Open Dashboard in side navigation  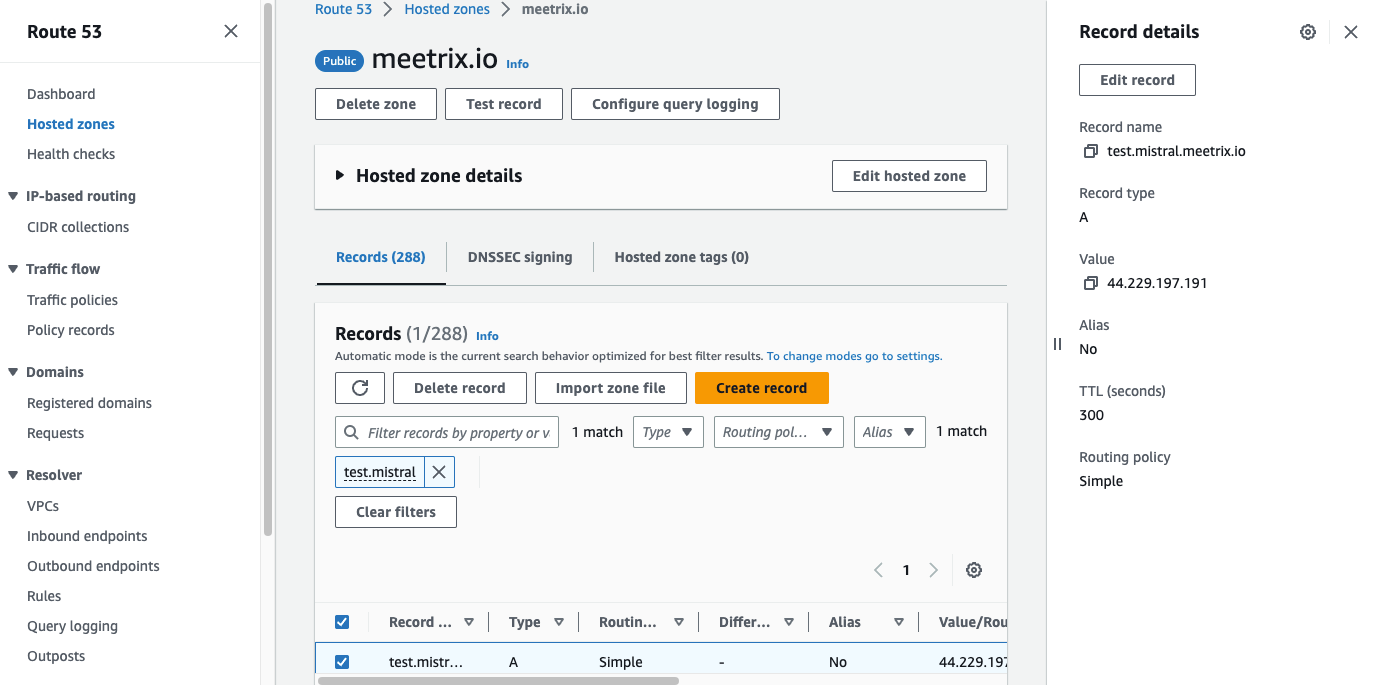[61, 94]
